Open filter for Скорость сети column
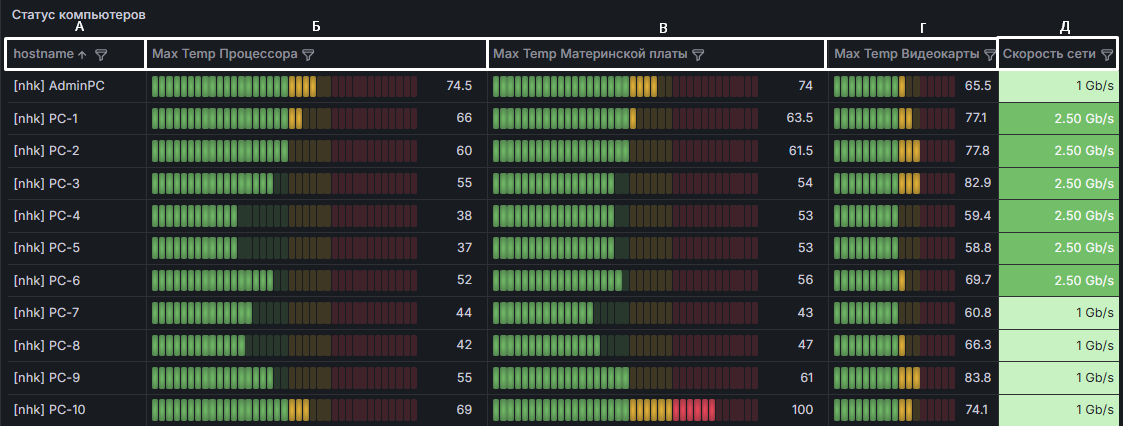Viewport: 1123px width, 426px height. click(x=1107, y=54)
